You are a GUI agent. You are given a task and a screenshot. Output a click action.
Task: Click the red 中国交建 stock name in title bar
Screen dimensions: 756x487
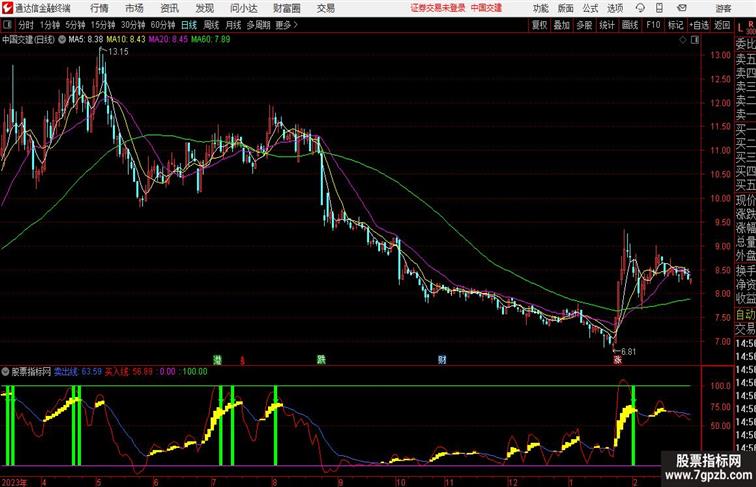486,8
